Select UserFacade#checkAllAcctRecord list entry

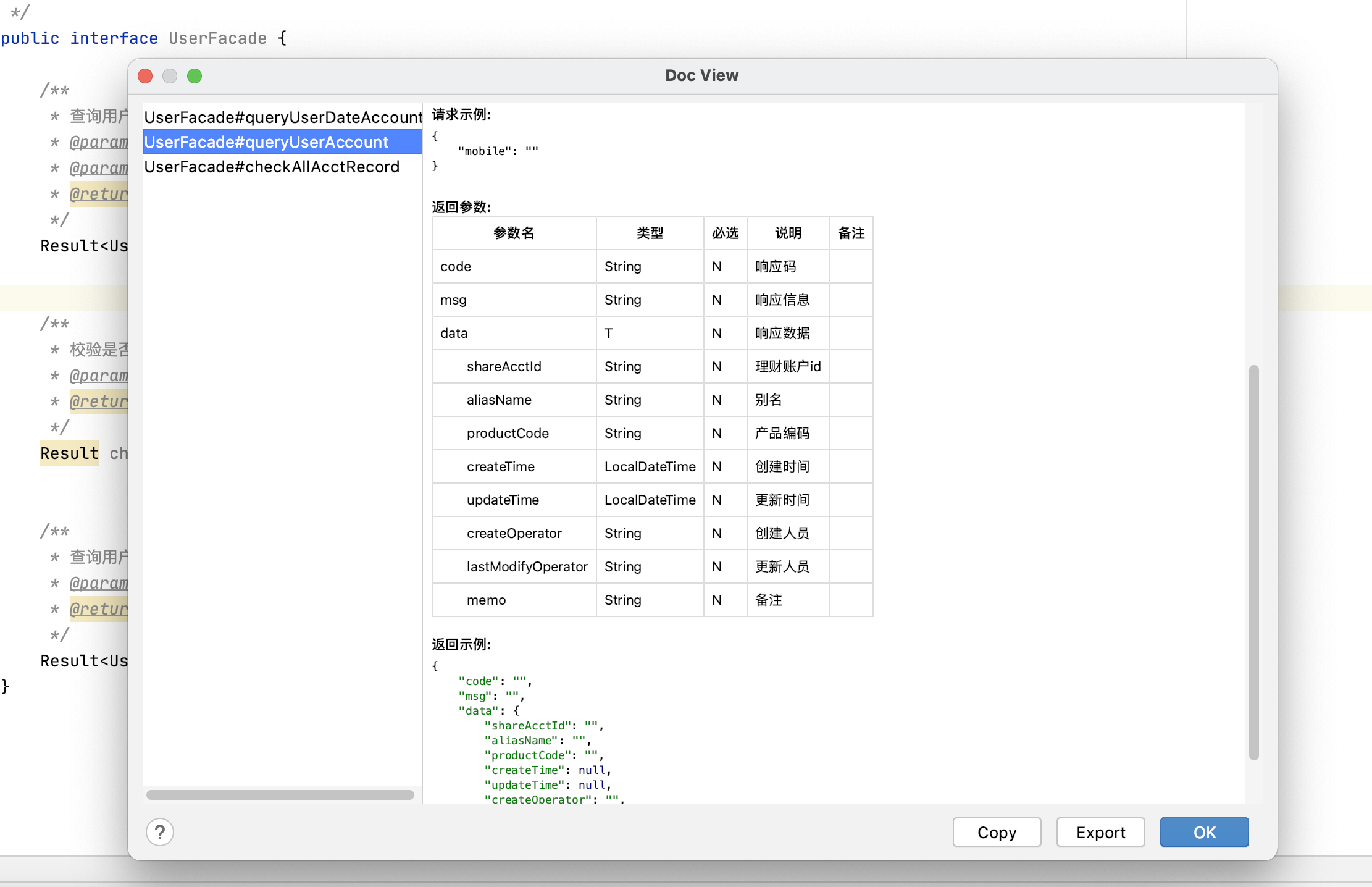tap(272, 167)
